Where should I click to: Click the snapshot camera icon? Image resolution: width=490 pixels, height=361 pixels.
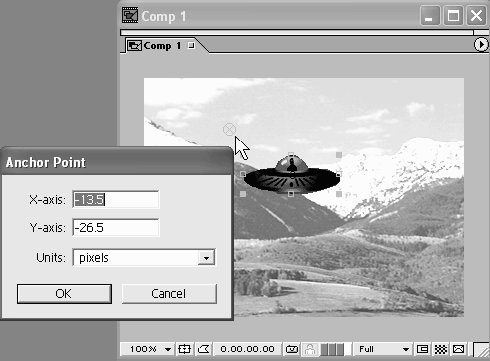pyautogui.click(x=292, y=349)
